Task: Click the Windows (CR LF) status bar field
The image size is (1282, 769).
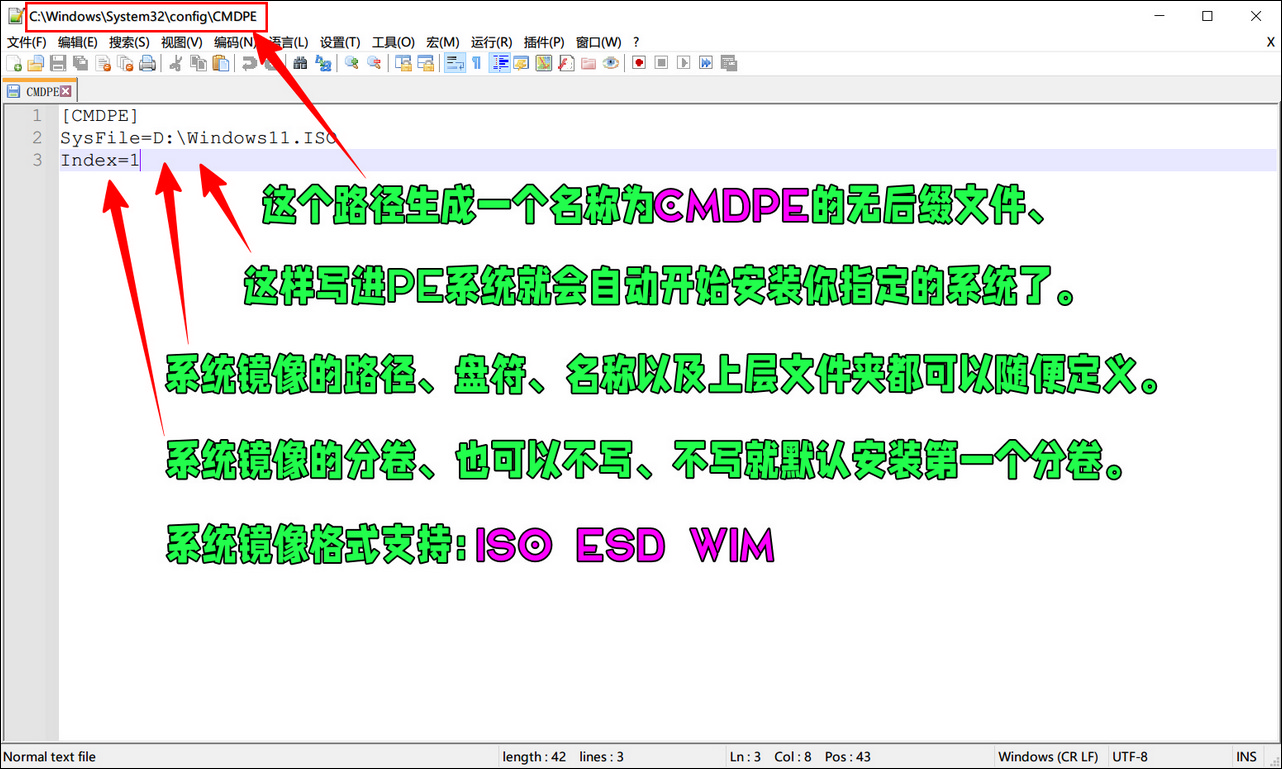Action: [1048, 757]
